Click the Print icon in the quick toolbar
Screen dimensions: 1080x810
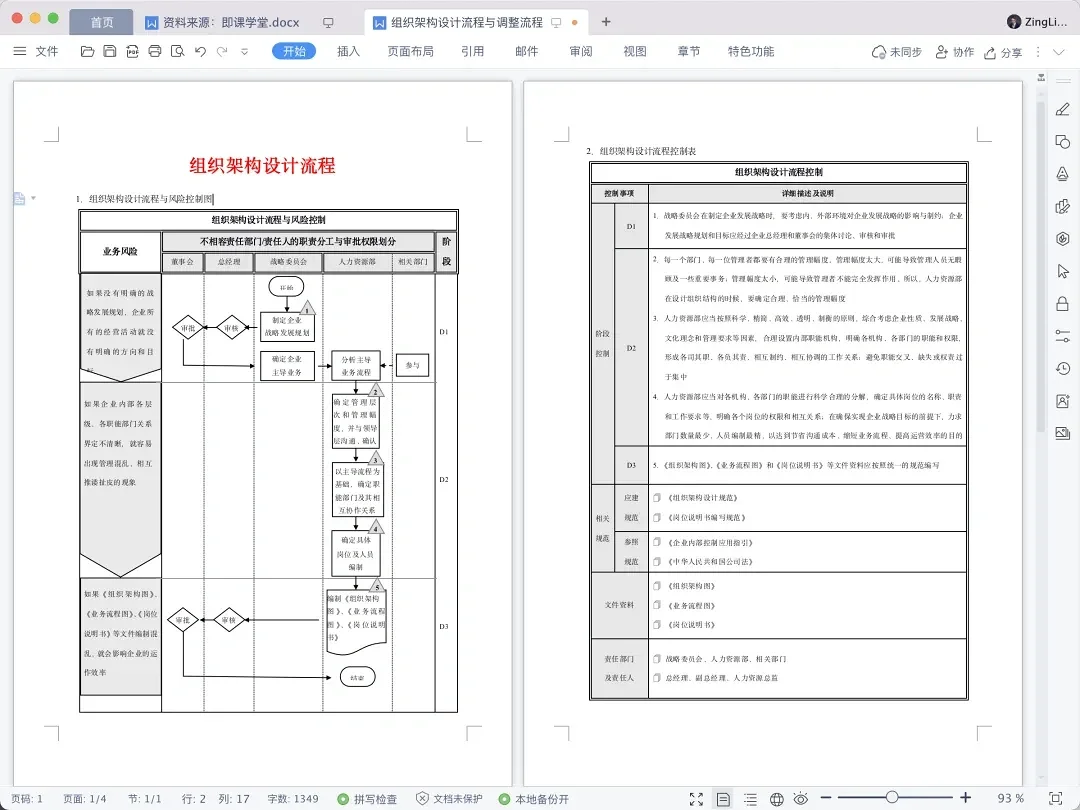[x=155, y=51]
